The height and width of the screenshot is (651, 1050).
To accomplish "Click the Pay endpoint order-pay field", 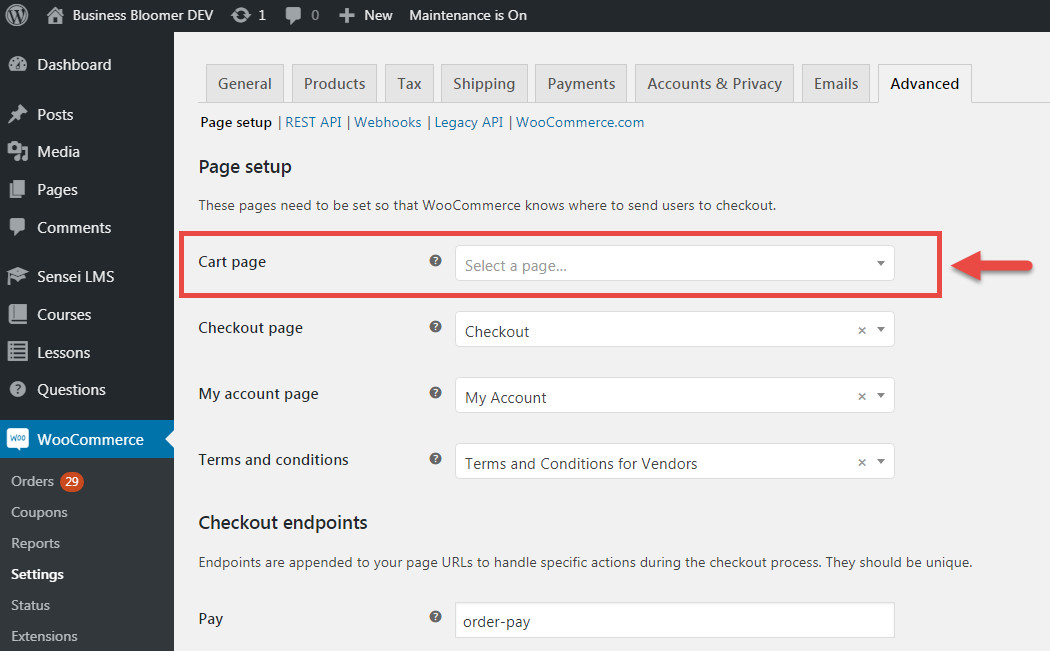I will click(674, 620).
